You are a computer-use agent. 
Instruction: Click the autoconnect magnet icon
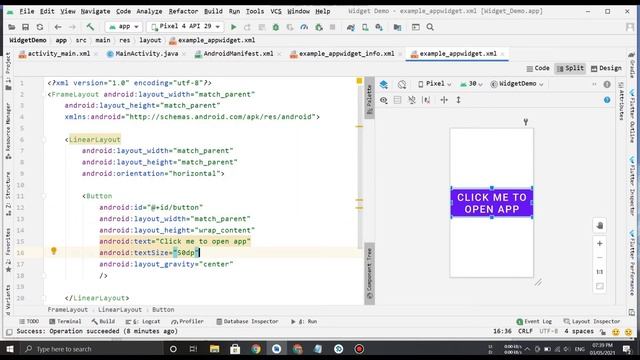411,100
